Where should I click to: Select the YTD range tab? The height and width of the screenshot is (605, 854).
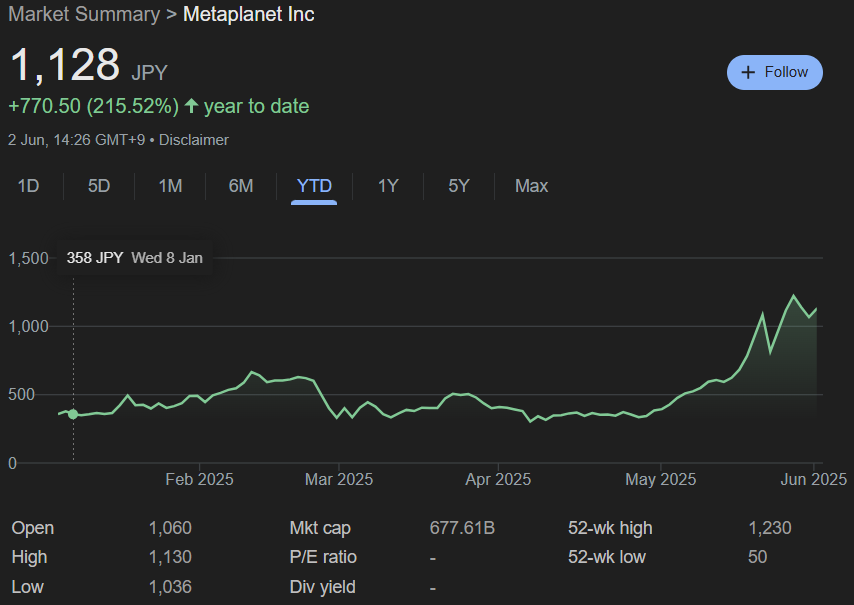click(314, 186)
